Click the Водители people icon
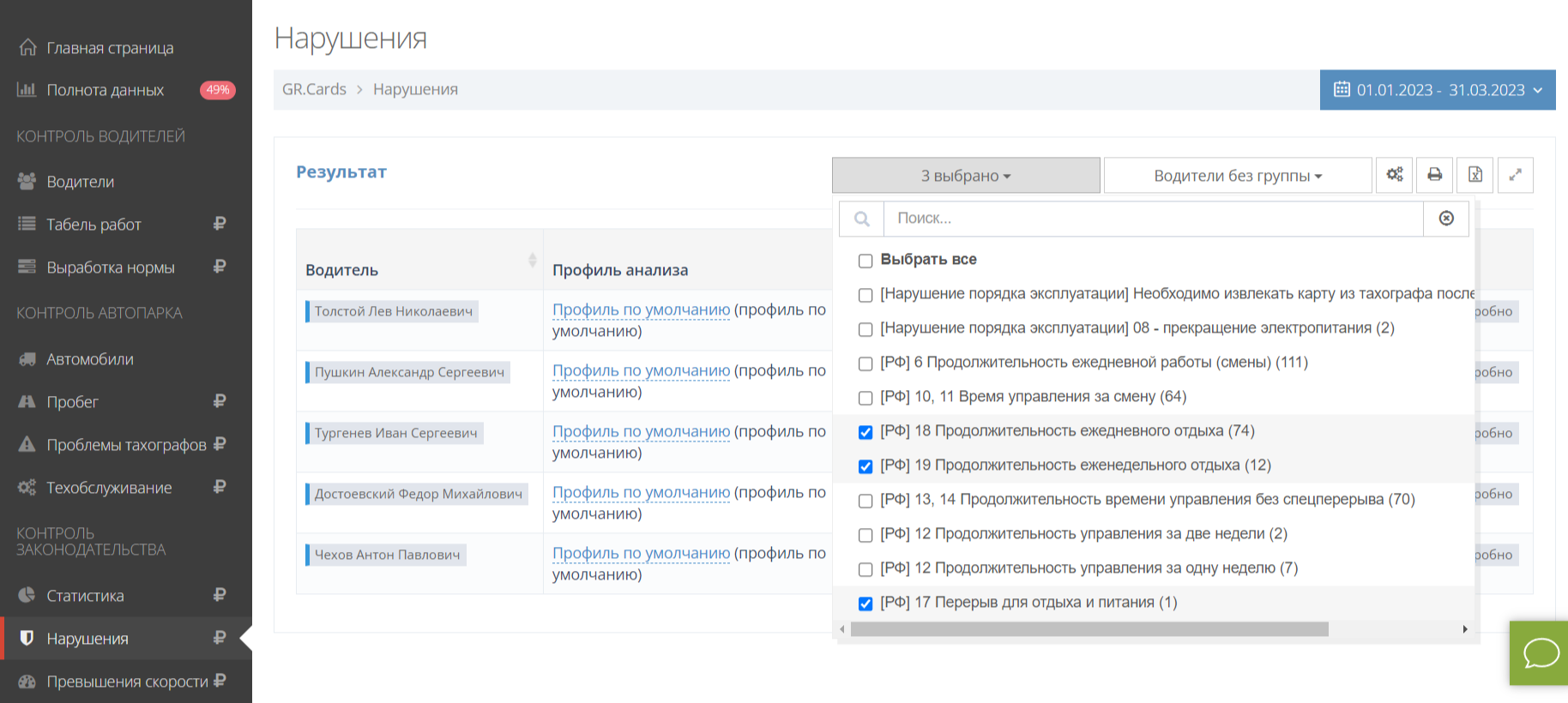This screenshot has height=703, width=1568. tap(27, 181)
